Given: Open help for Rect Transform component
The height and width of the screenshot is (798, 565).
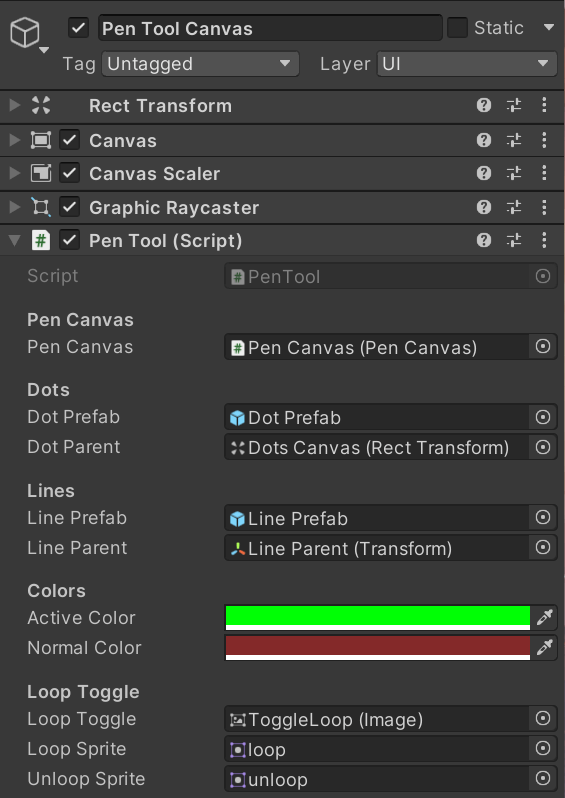Looking at the screenshot, I should [x=484, y=105].
